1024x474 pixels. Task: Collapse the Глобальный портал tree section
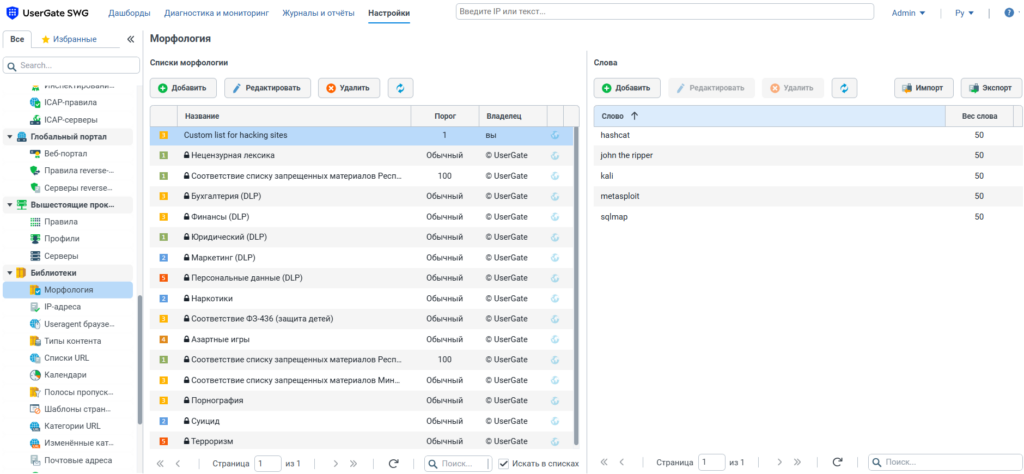(10, 136)
